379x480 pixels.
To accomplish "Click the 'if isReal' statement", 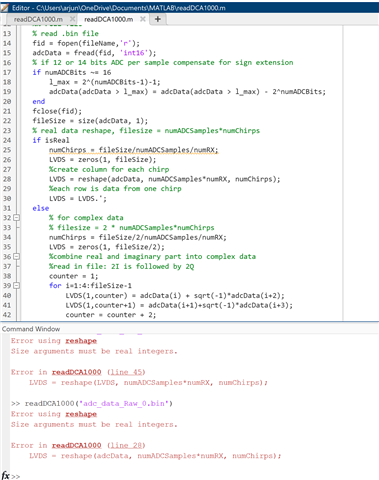I will point(51,140).
